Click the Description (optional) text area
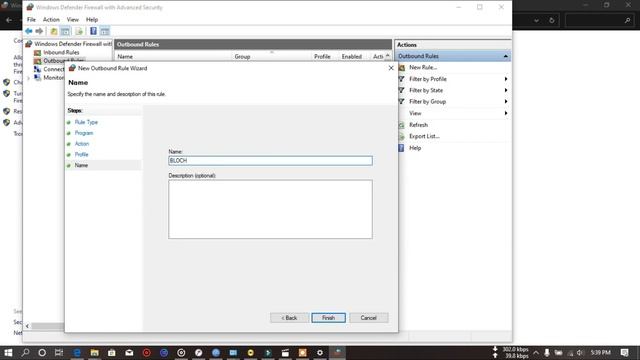The image size is (640, 360). (270, 209)
